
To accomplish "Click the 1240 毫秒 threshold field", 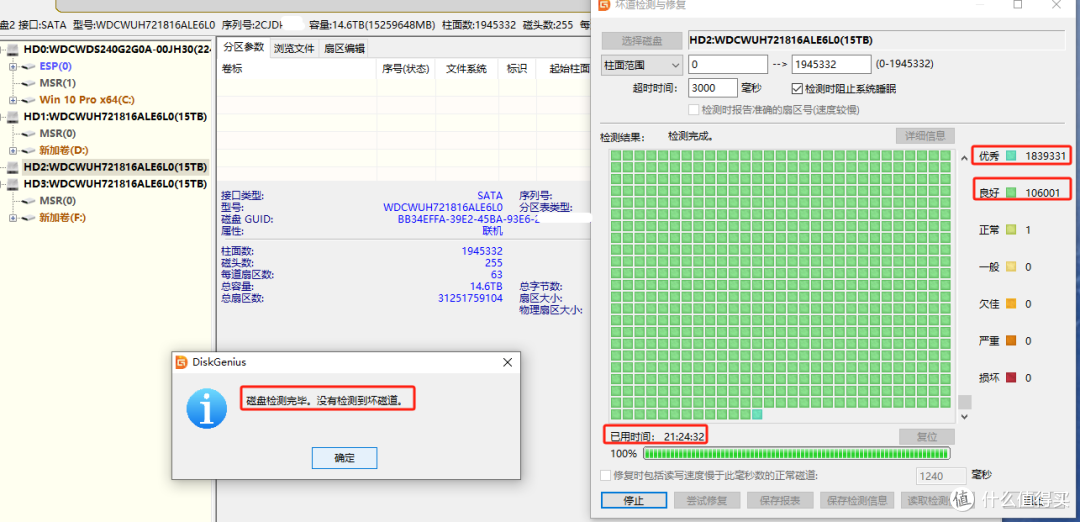I will (x=940, y=476).
